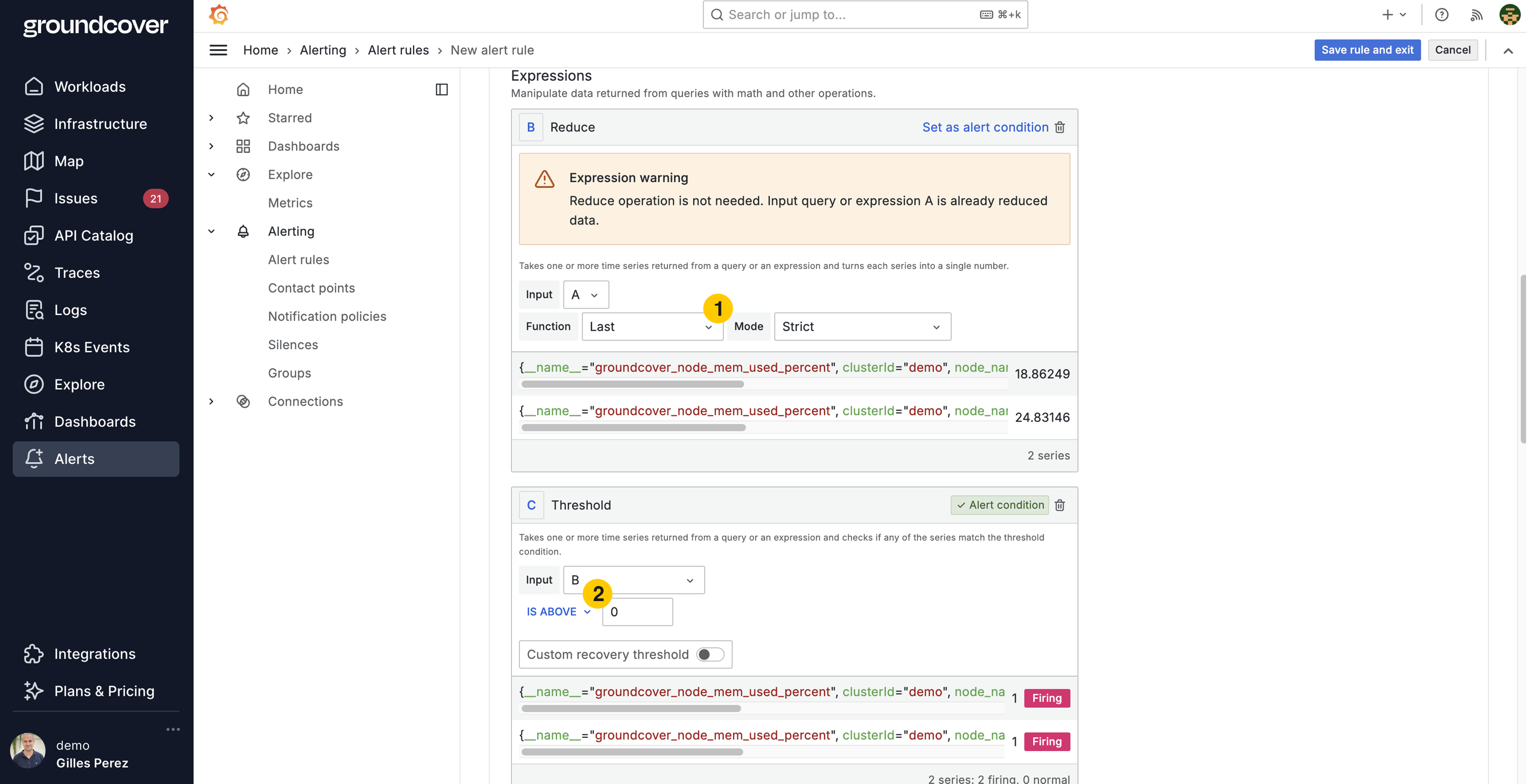Open K8s Events in sidebar
Viewport: 1527px width, 784px height.
click(92, 347)
